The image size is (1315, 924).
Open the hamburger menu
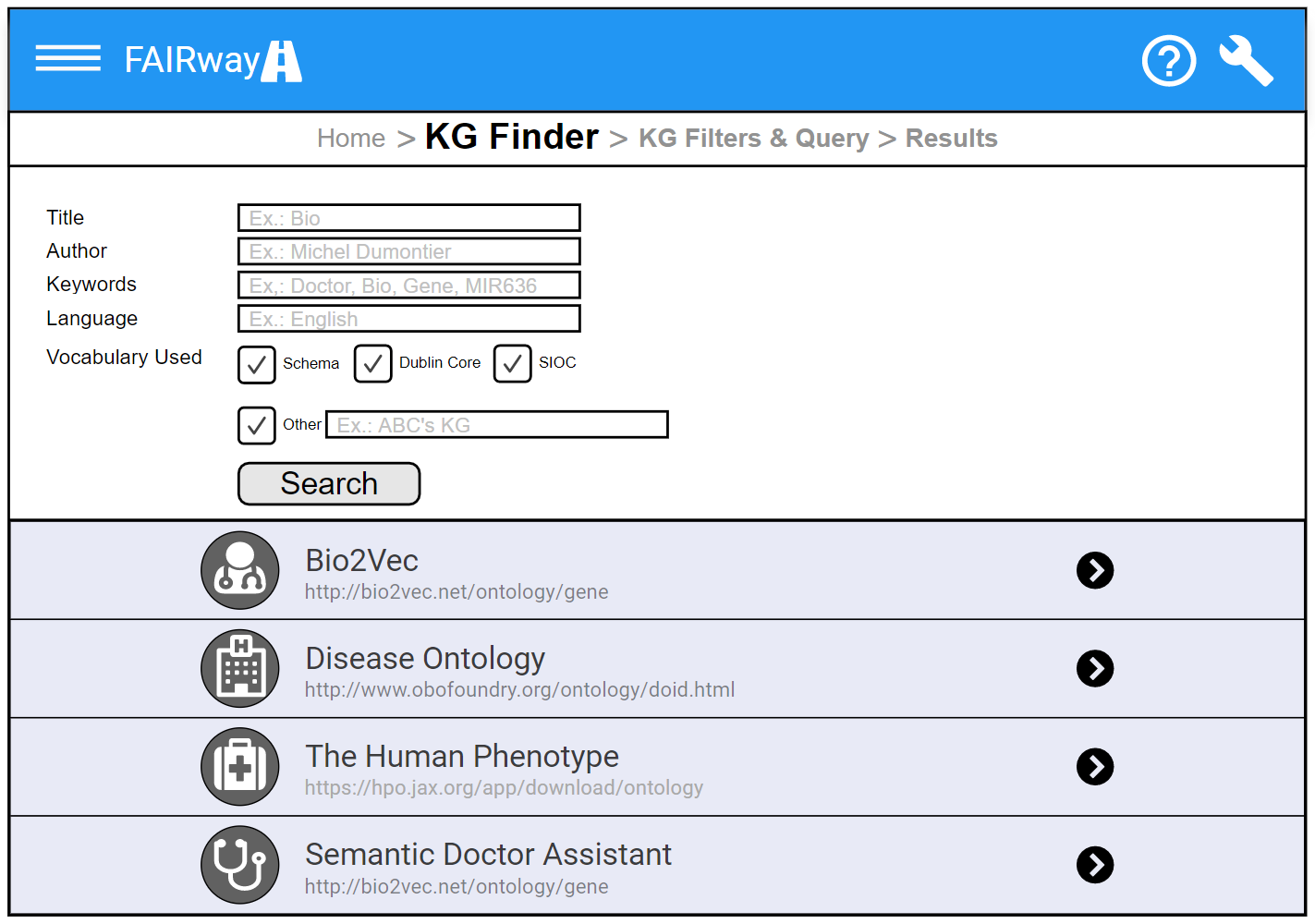pos(67,58)
